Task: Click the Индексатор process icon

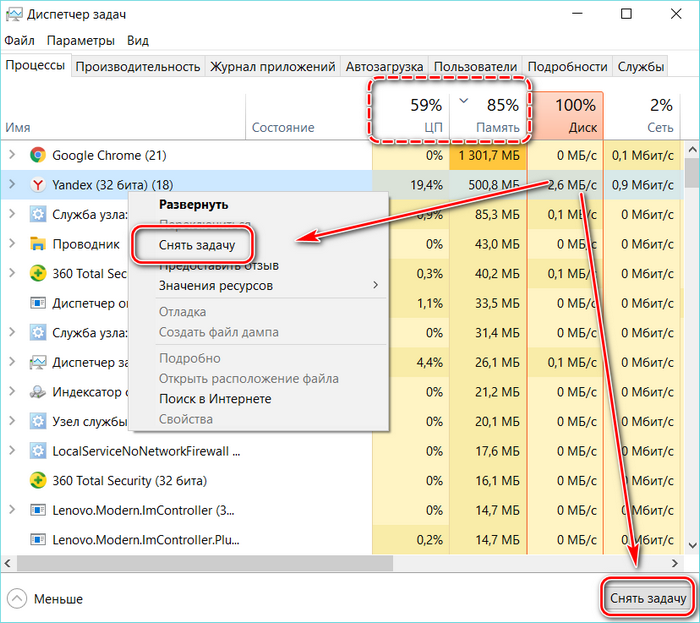Action: pos(38,392)
